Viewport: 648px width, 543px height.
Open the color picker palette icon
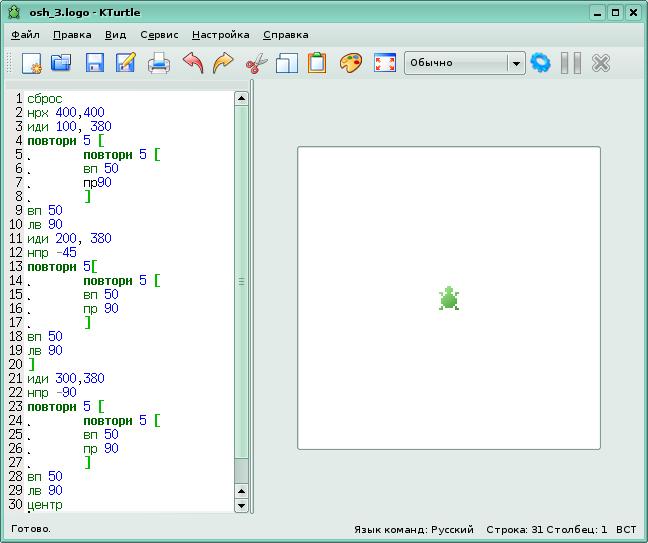(350, 63)
